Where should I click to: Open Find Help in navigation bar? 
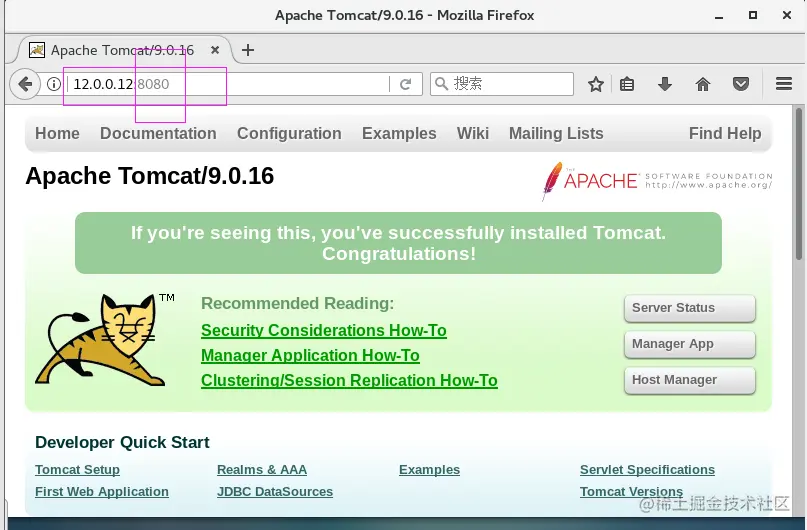[x=725, y=133]
